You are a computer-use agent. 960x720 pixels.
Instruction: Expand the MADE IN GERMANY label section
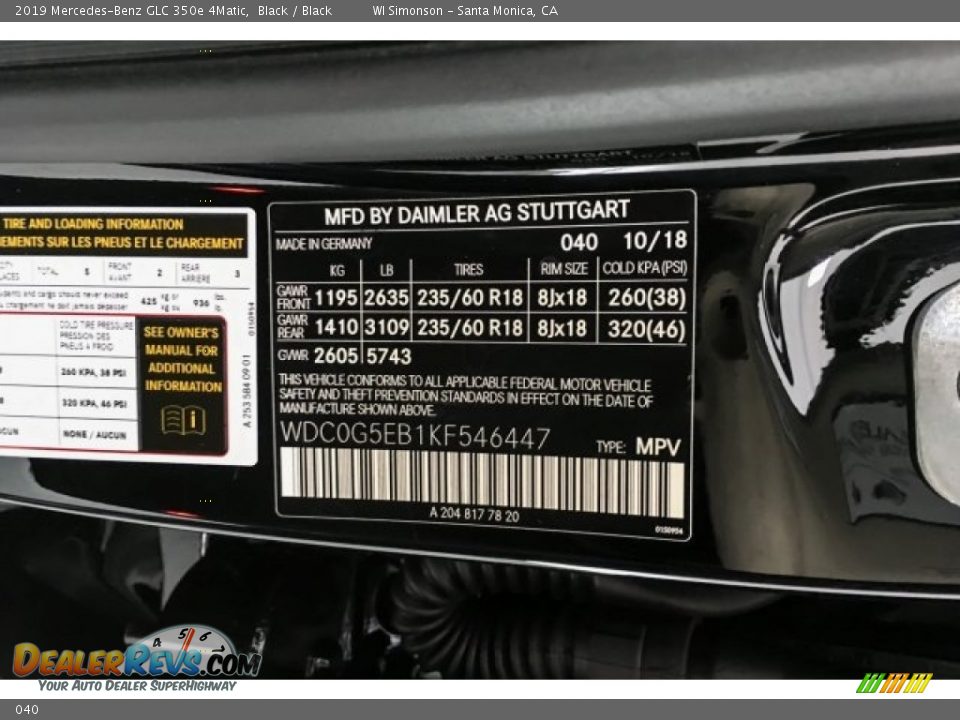(x=323, y=242)
